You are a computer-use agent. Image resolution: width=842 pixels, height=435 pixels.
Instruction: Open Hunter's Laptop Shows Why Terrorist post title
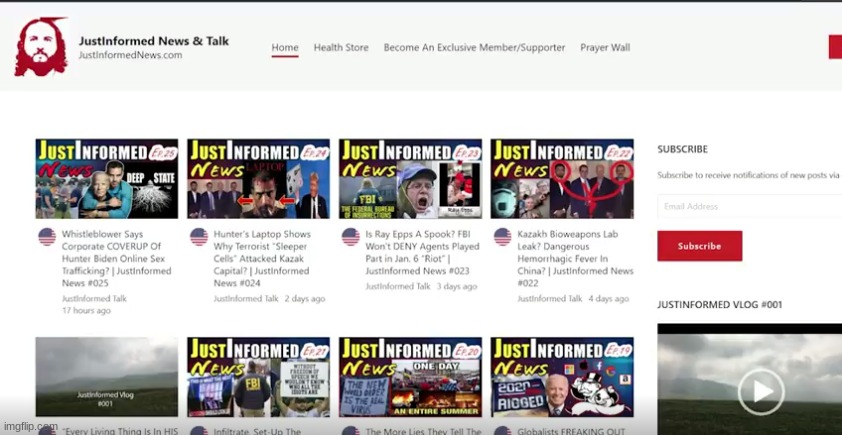(262, 258)
